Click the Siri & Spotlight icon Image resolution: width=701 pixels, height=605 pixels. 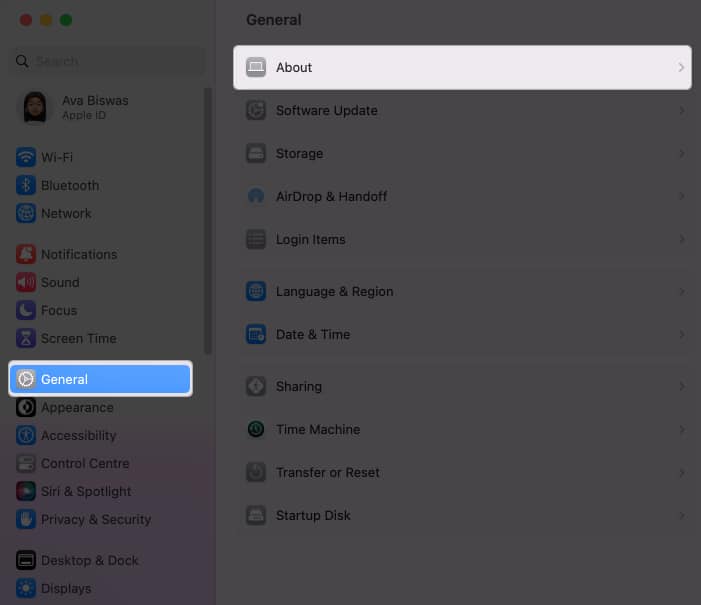click(26, 491)
